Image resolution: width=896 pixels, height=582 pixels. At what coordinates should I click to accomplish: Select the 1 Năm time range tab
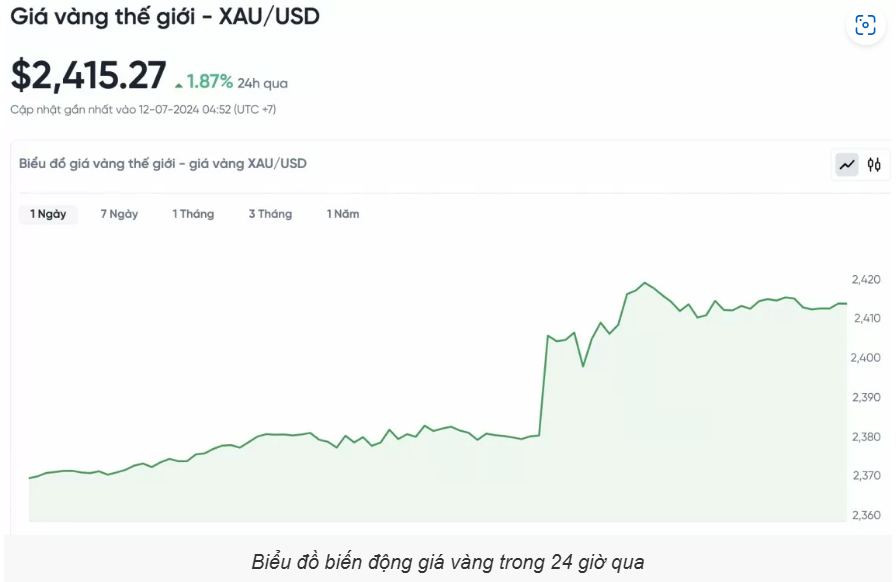coord(343,214)
